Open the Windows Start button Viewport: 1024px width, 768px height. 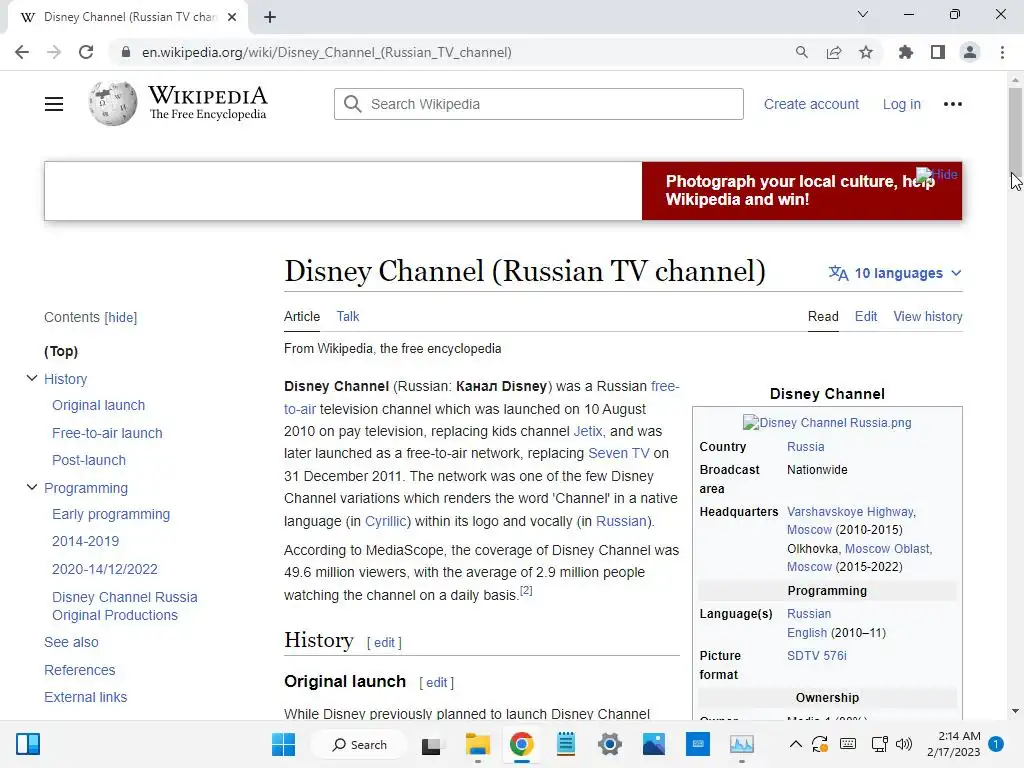click(283, 744)
